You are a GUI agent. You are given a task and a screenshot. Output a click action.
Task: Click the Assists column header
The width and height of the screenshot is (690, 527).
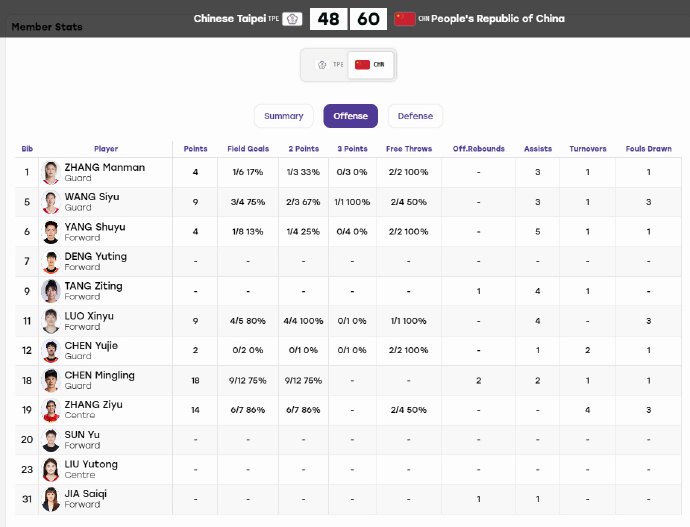click(538, 149)
